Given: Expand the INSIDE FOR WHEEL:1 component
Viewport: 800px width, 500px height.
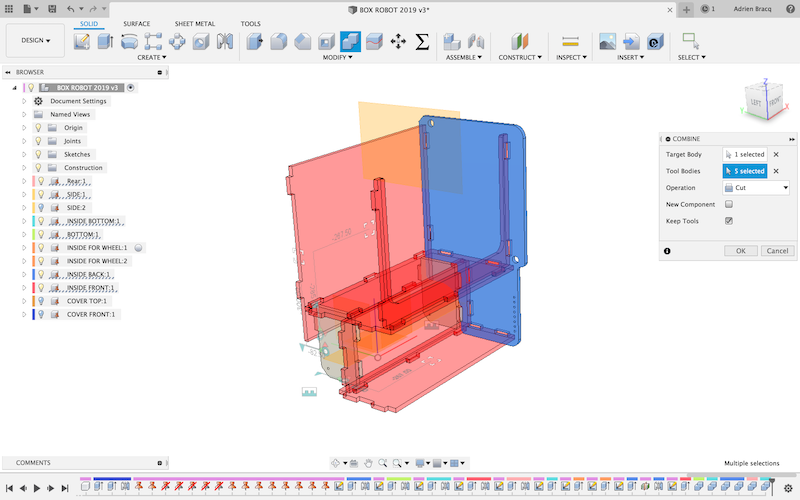Looking at the screenshot, I should point(24,247).
